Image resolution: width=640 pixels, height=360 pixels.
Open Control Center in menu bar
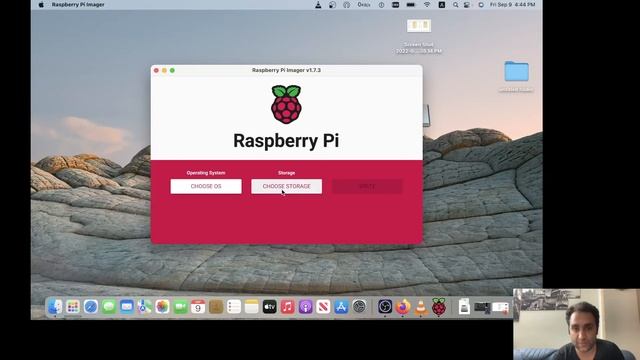pos(467,4)
